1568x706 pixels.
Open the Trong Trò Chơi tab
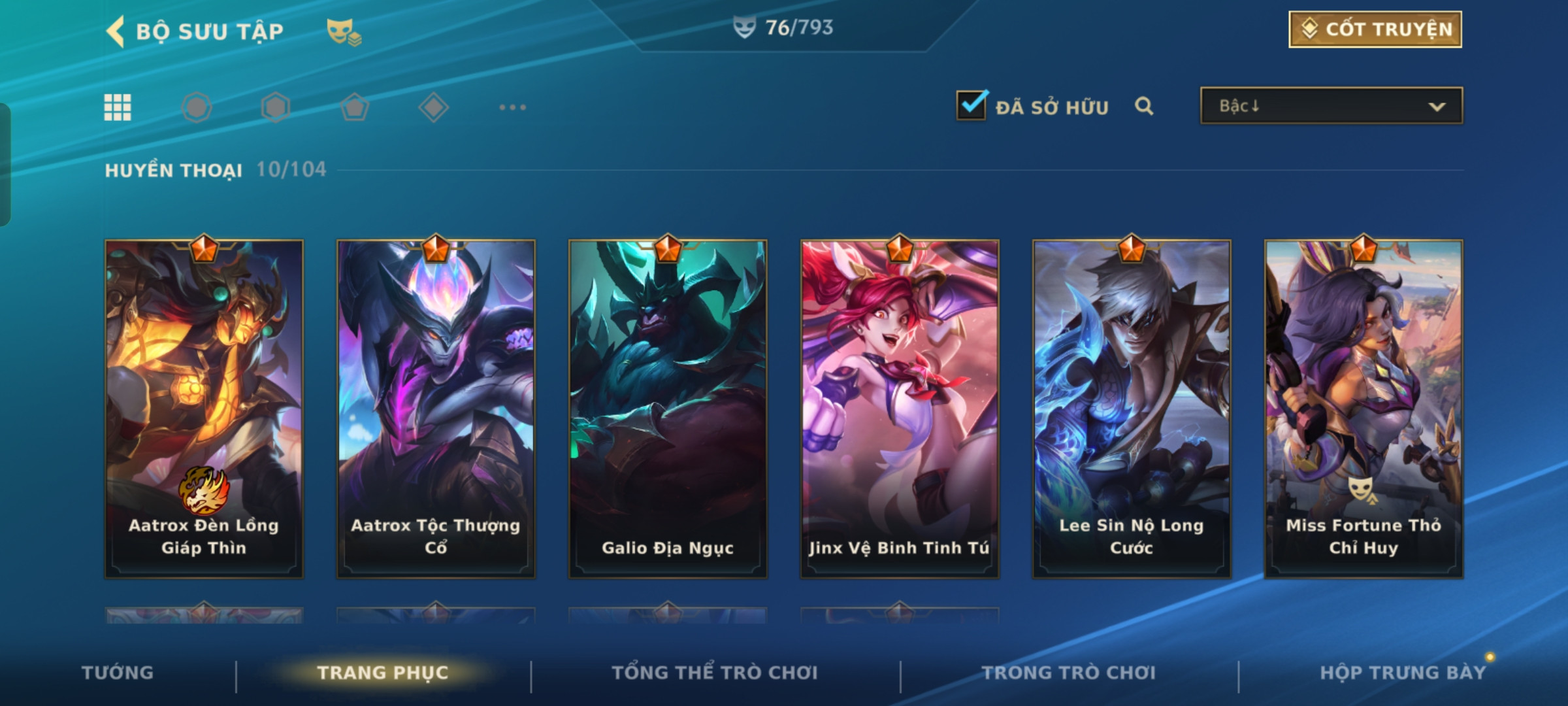point(1069,673)
